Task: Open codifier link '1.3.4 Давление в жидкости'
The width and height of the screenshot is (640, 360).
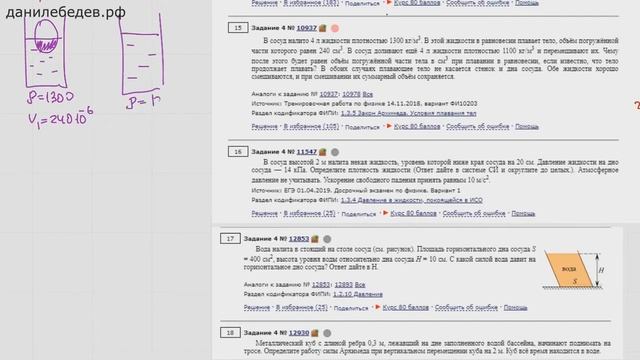Action: [x=411, y=200]
